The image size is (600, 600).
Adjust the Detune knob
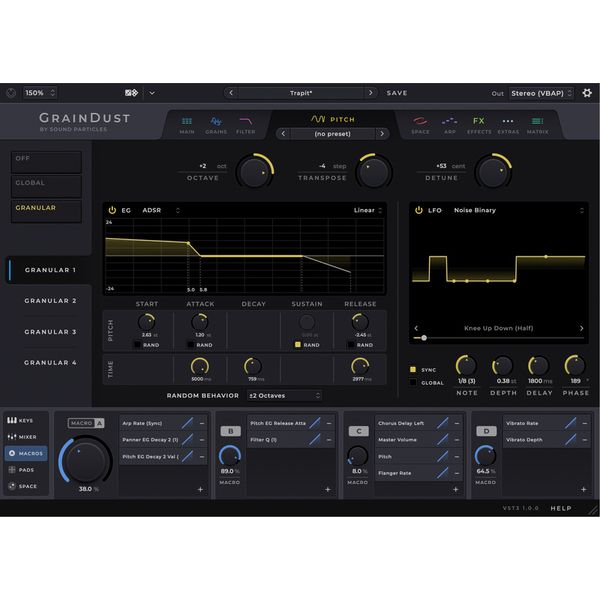click(493, 172)
